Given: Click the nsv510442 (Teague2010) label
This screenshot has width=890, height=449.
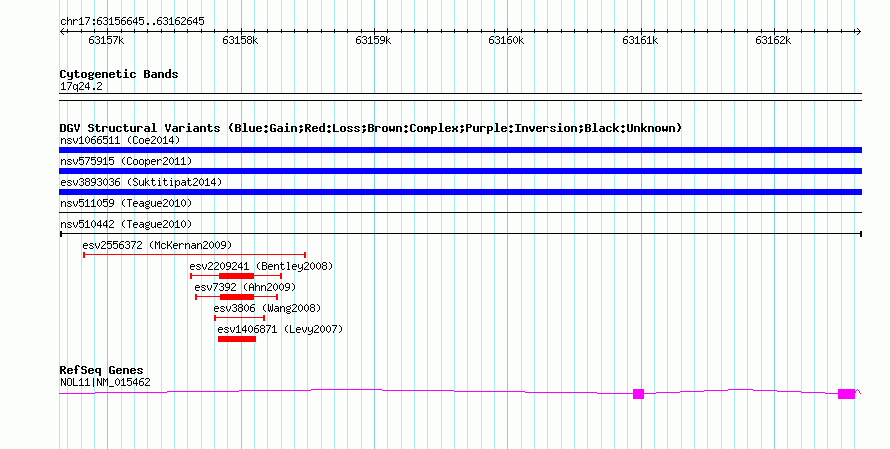Looking at the screenshot, I should (126, 224).
